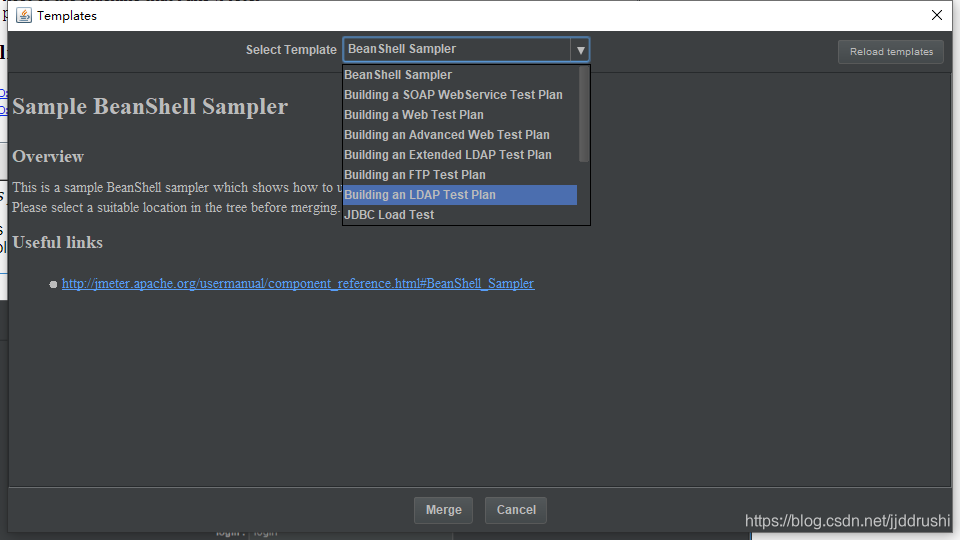The height and width of the screenshot is (540, 960).
Task: Click the Merge button
Action: 443,510
